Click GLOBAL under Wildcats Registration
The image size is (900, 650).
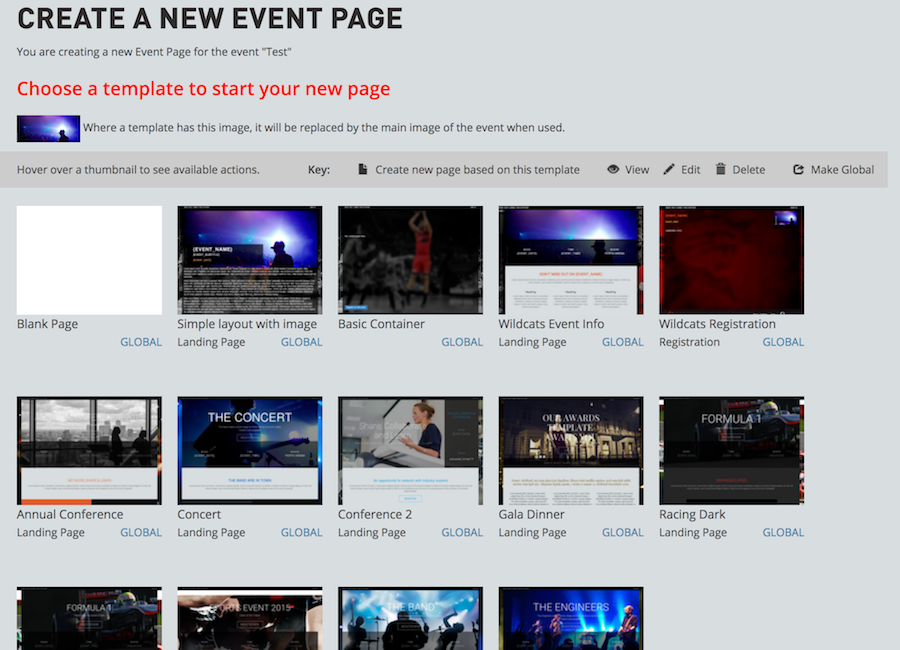783,342
